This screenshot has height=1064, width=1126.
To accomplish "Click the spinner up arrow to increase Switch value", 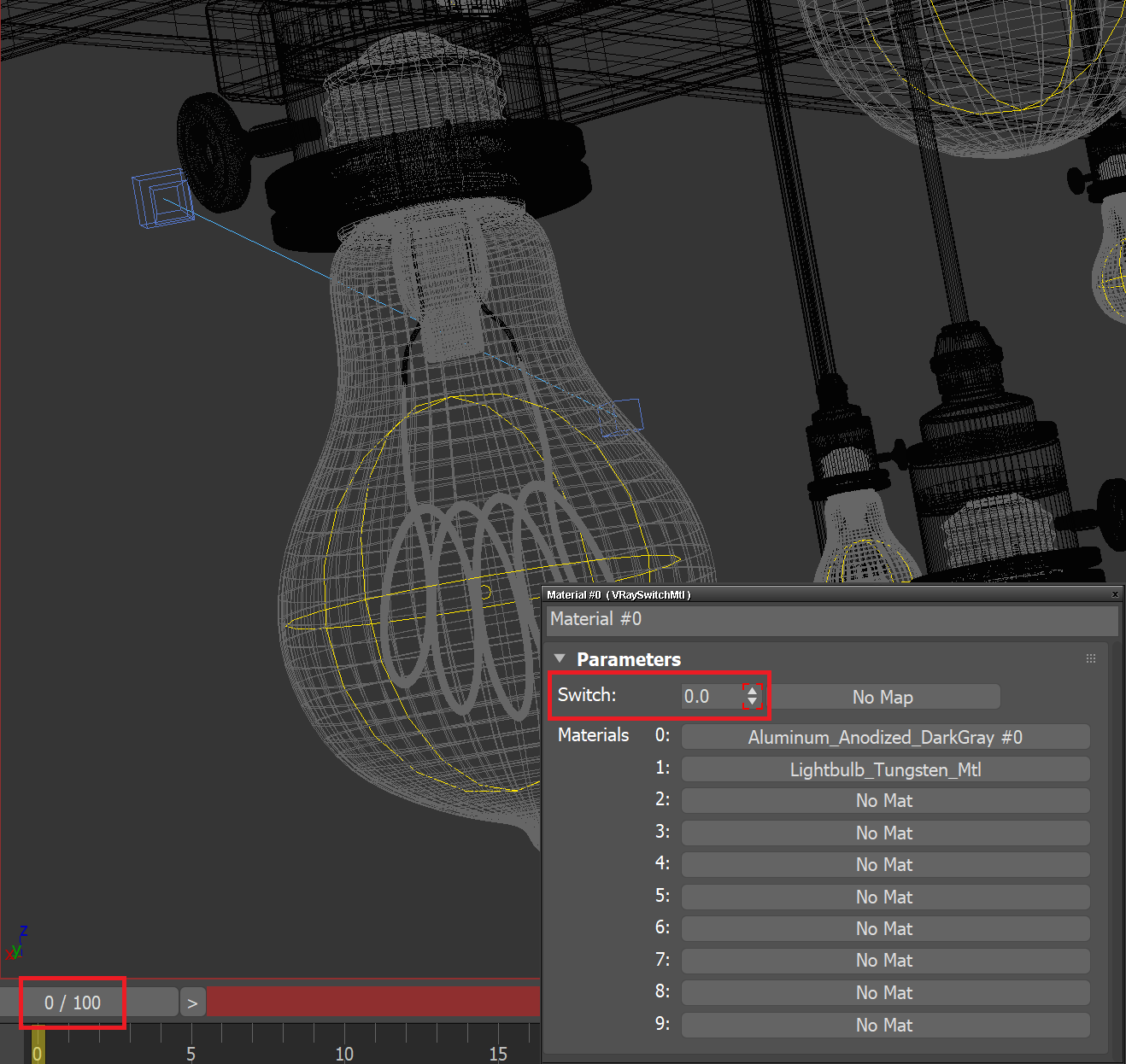I will 751,689.
